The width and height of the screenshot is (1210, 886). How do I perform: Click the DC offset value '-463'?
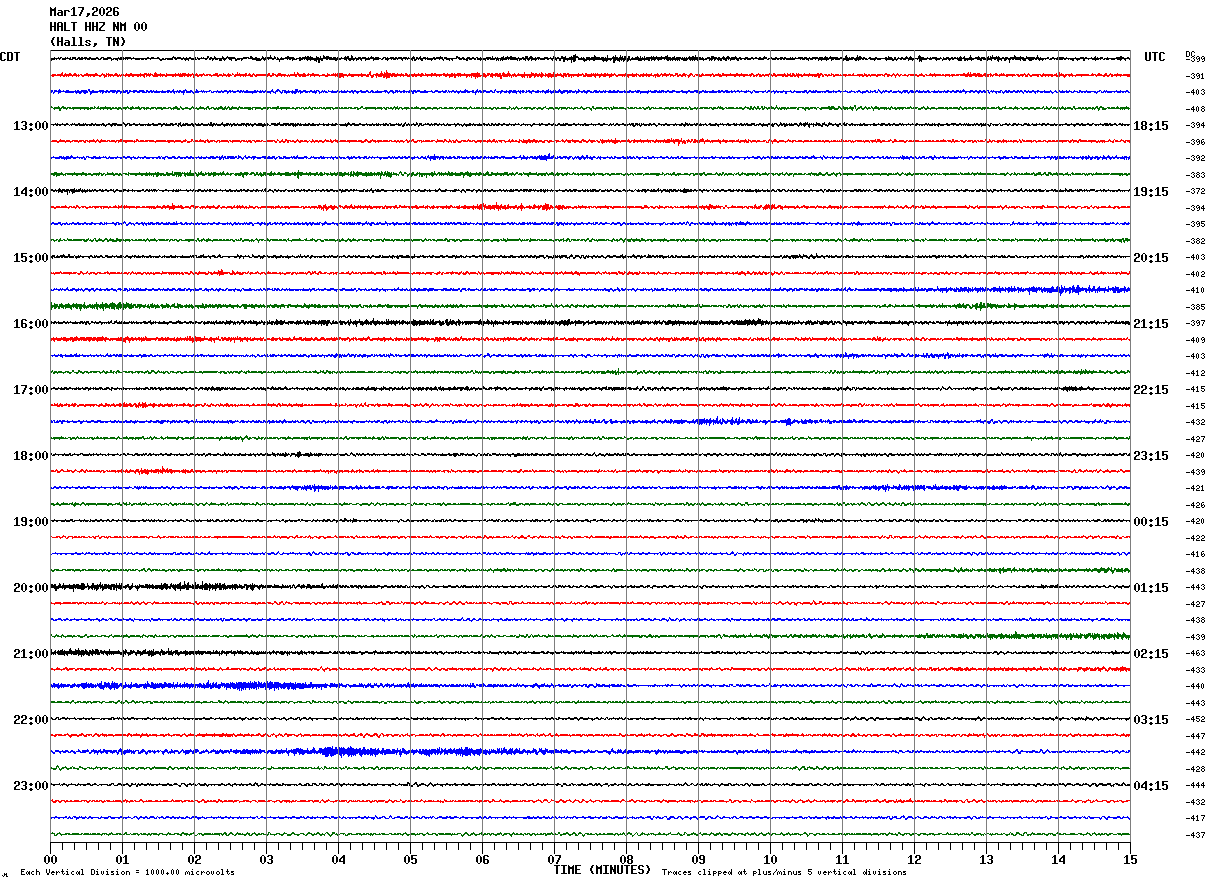click(x=1195, y=653)
